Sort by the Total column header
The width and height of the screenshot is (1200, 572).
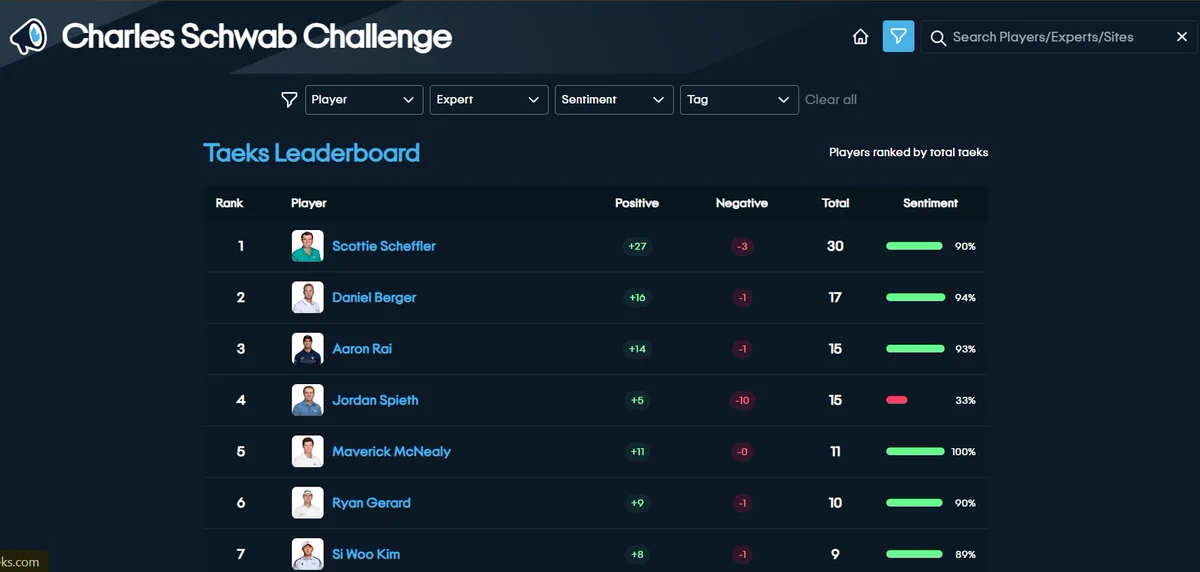(x=835, y=203)
